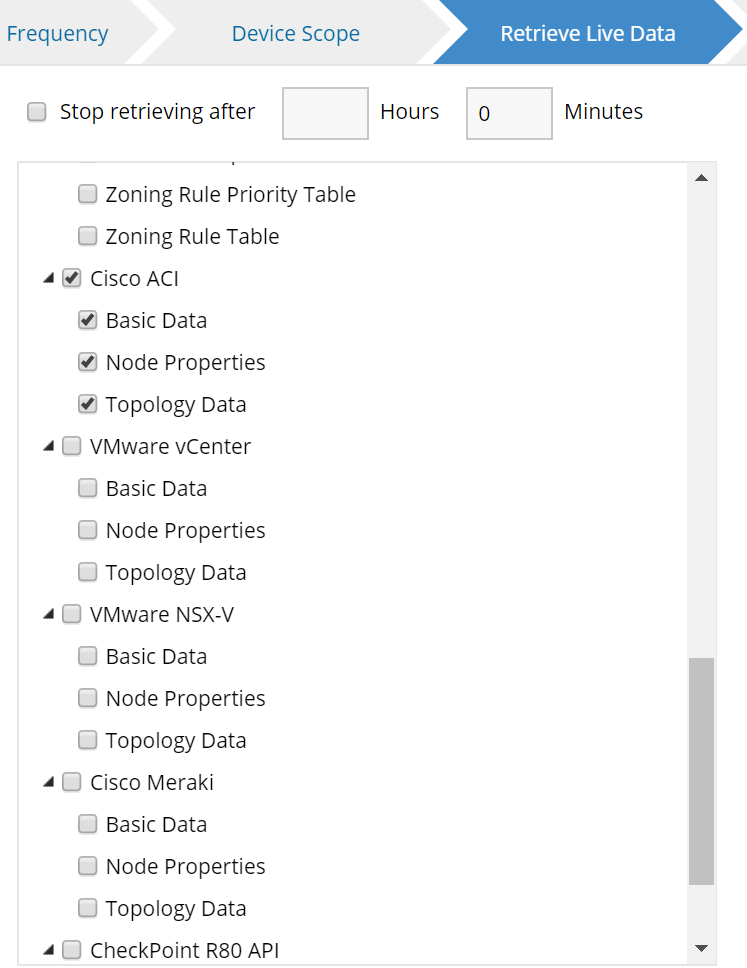Click the vertical scrollbar thumb

coord(701,770)
